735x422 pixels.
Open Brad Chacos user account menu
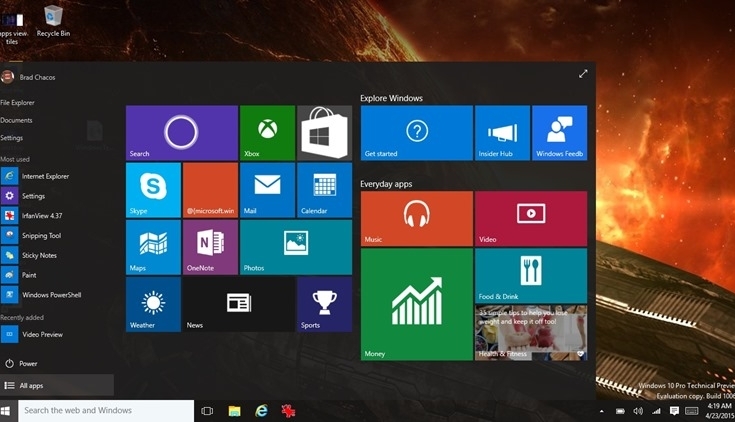pyautogui.click(x=28, y=77)
